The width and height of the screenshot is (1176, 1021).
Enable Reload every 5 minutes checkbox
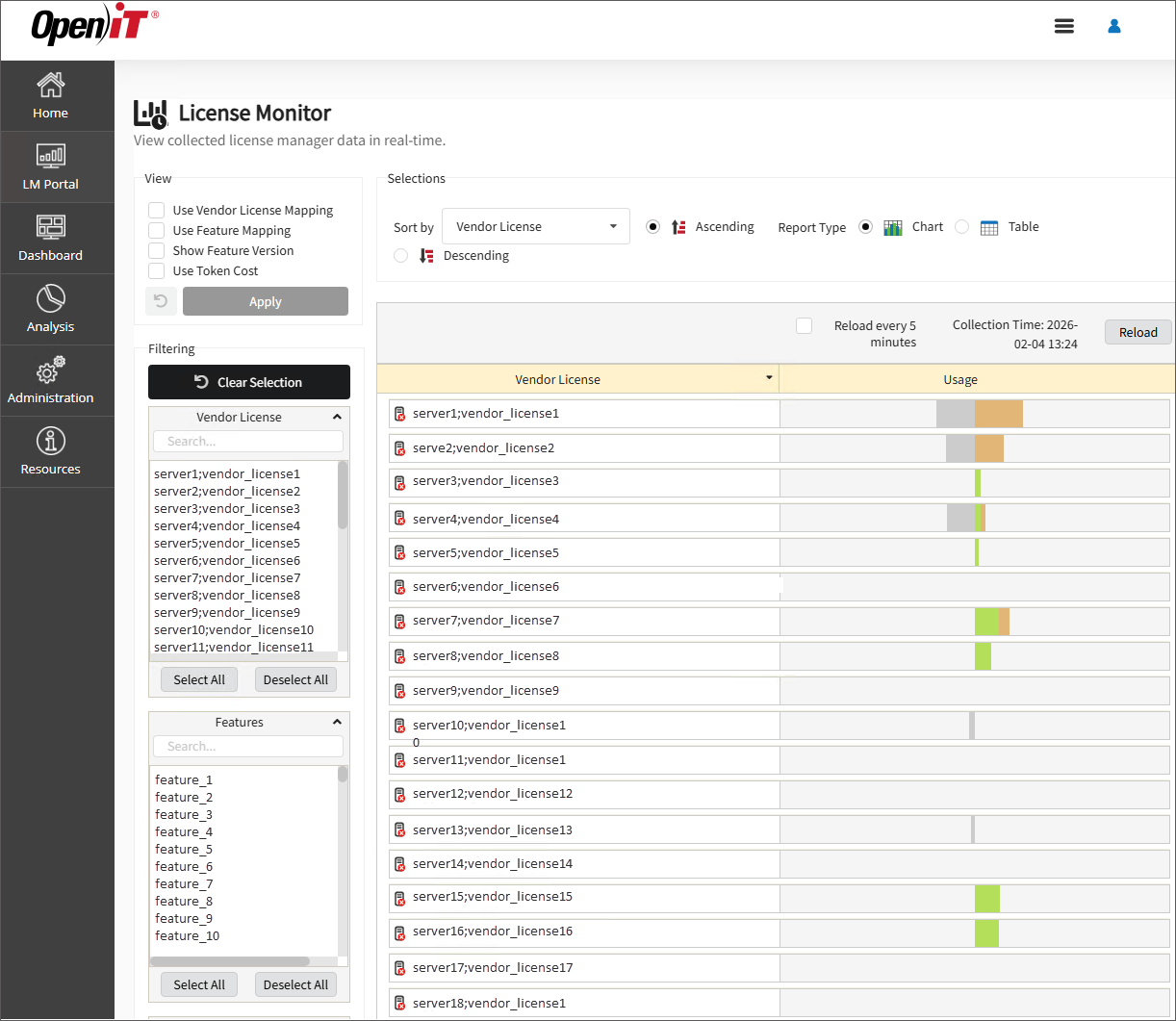(805, 326)
